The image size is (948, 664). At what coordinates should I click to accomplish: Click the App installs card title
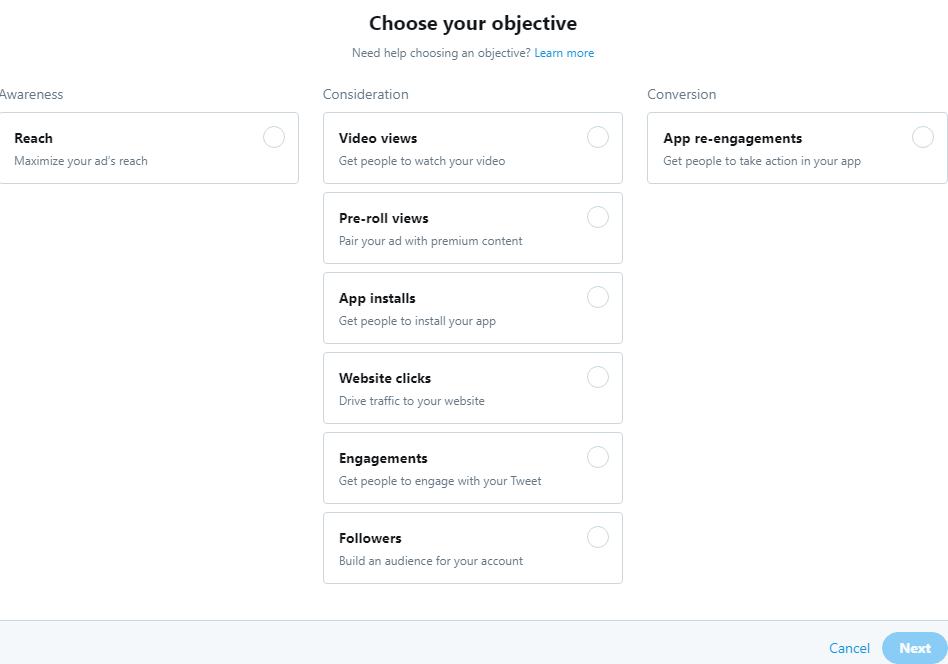click(377, 298)
